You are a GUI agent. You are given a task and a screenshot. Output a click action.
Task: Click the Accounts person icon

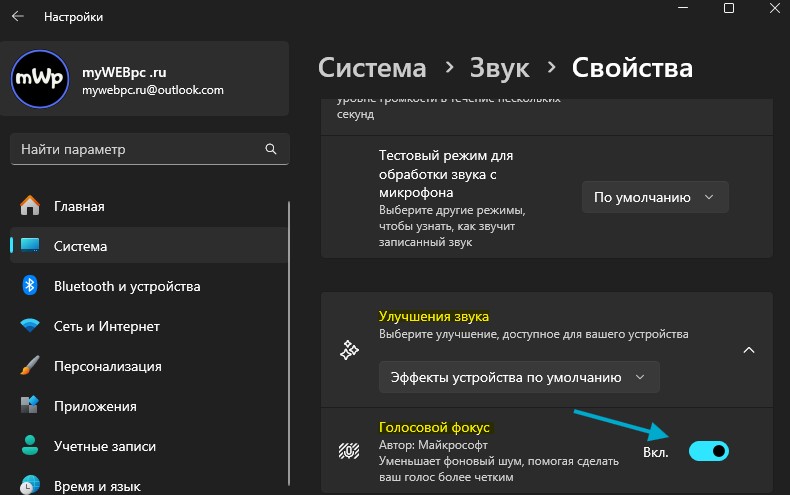30,446
